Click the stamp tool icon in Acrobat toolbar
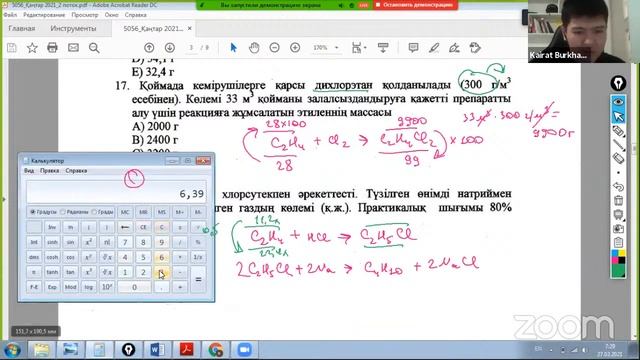The image size is (640, 360). 475,48
